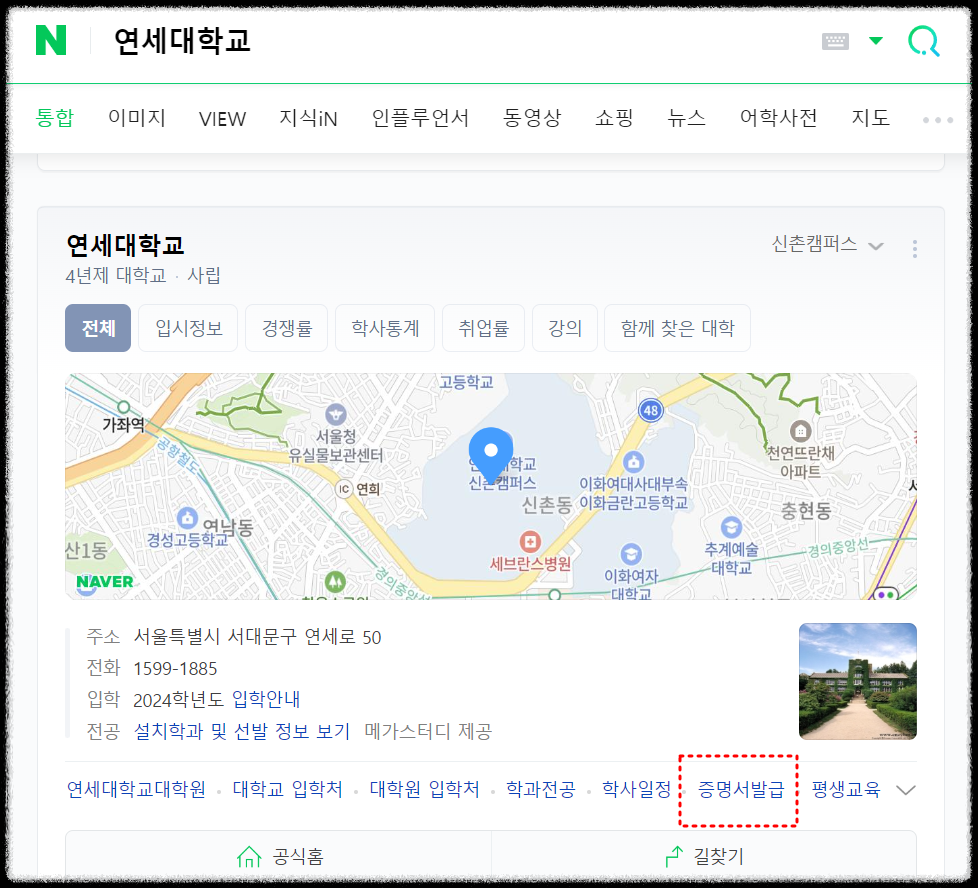978x888 pixels.
Task: Click the 세브란스병원 hospital marker on map
Action: [530, 541]
